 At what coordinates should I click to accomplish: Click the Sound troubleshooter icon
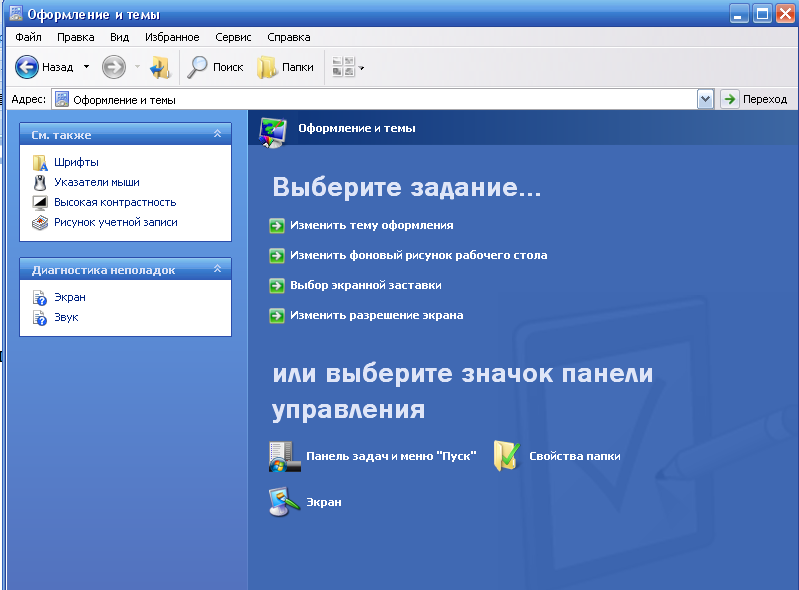click(40, 317)
